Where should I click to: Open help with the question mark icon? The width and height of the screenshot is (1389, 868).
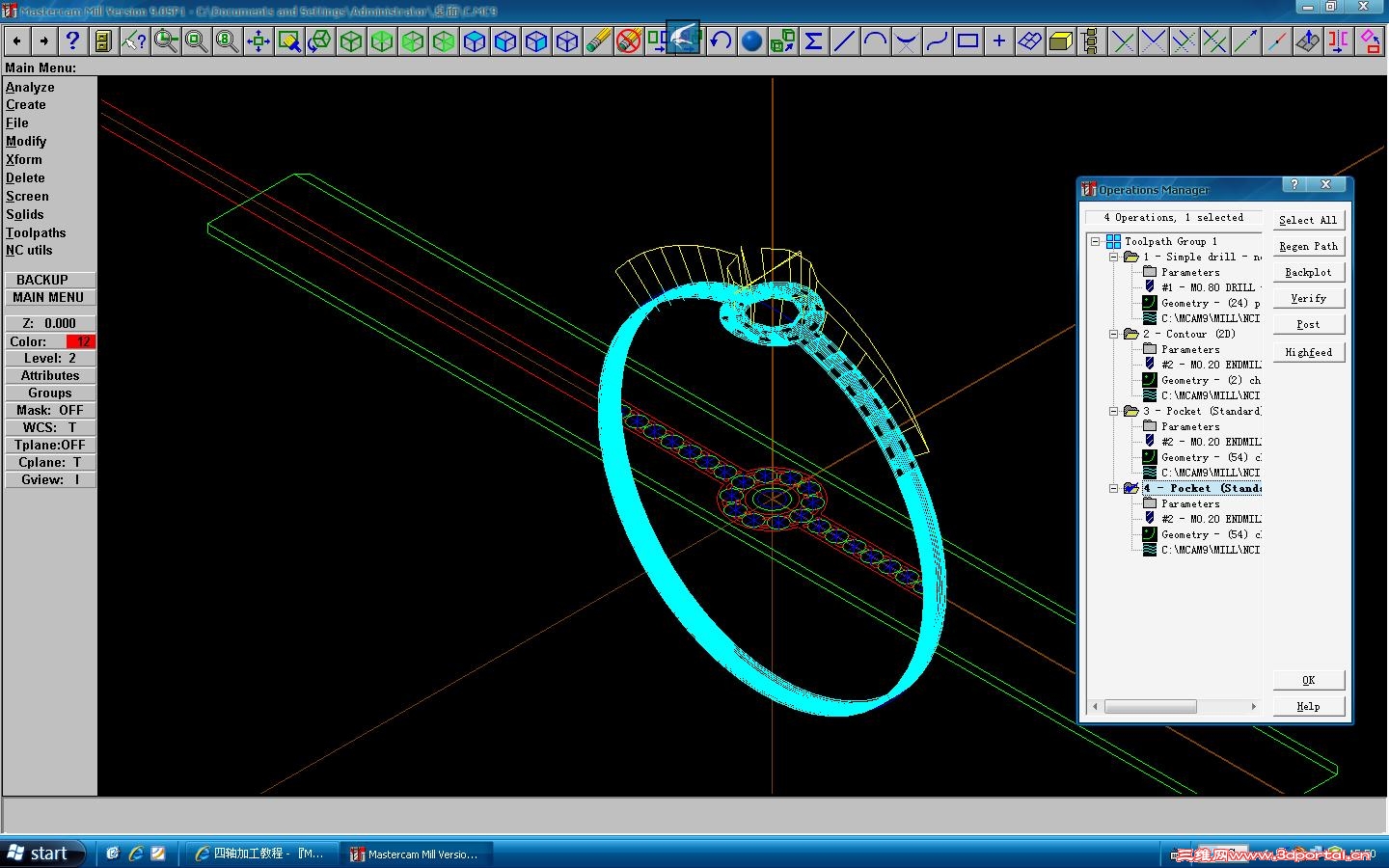click(x=72, y=41)
